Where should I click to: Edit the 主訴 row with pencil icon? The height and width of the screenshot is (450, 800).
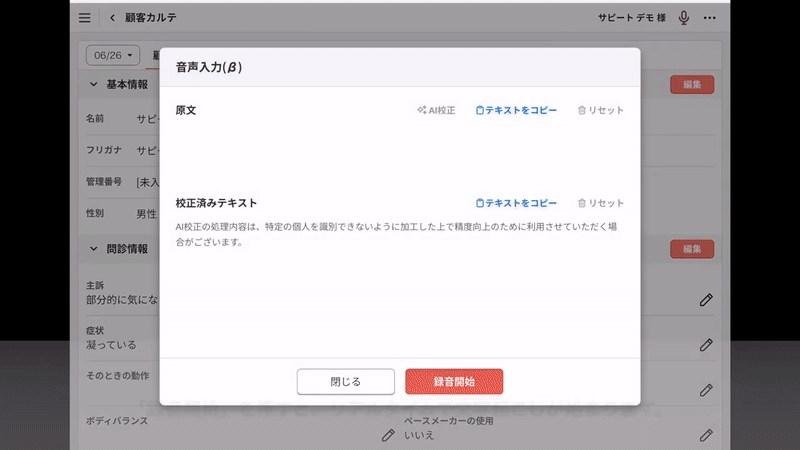pyautogui.click(x=706, y=299)
